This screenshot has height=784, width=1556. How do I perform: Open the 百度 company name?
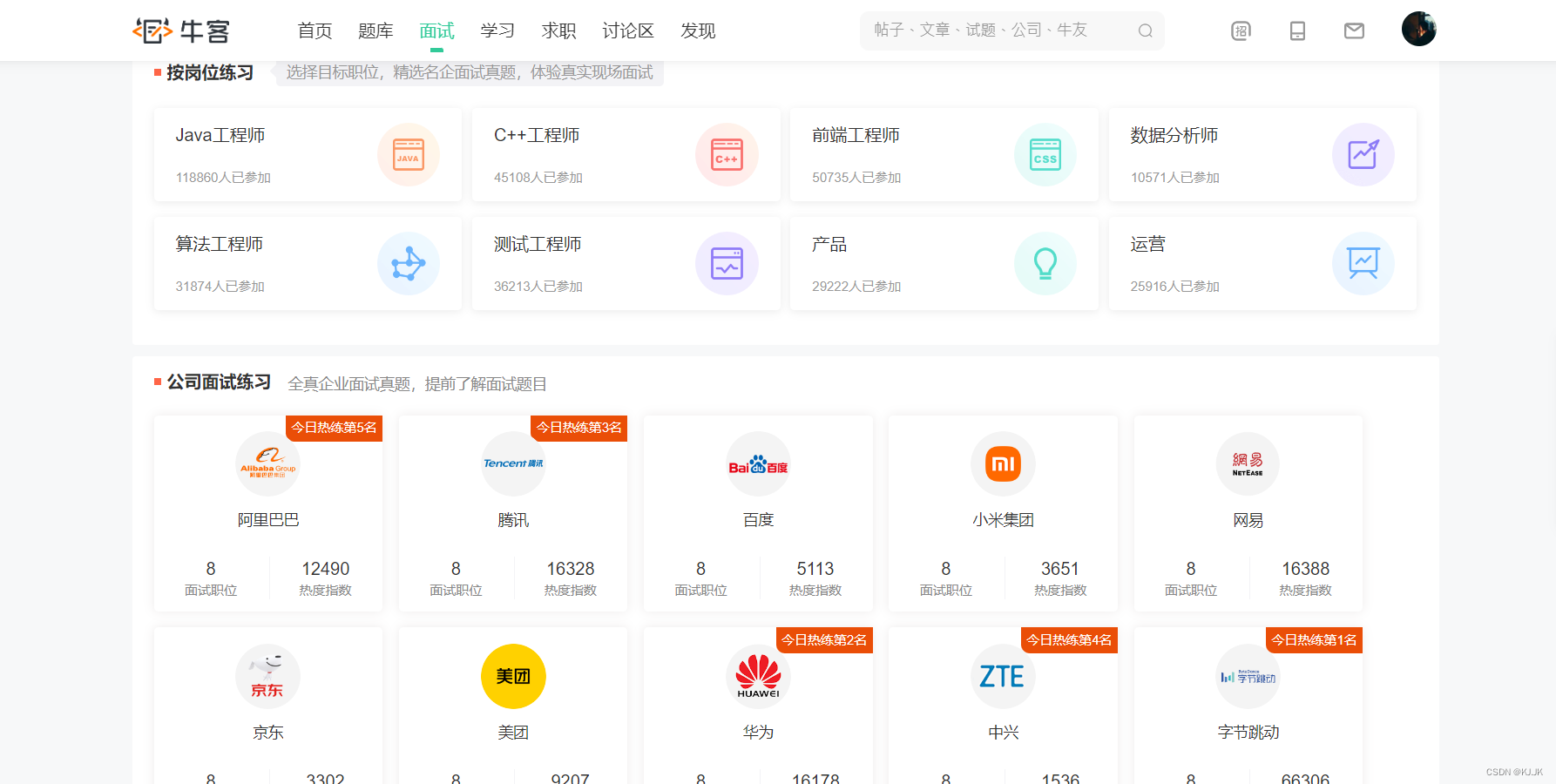(758, 520)
